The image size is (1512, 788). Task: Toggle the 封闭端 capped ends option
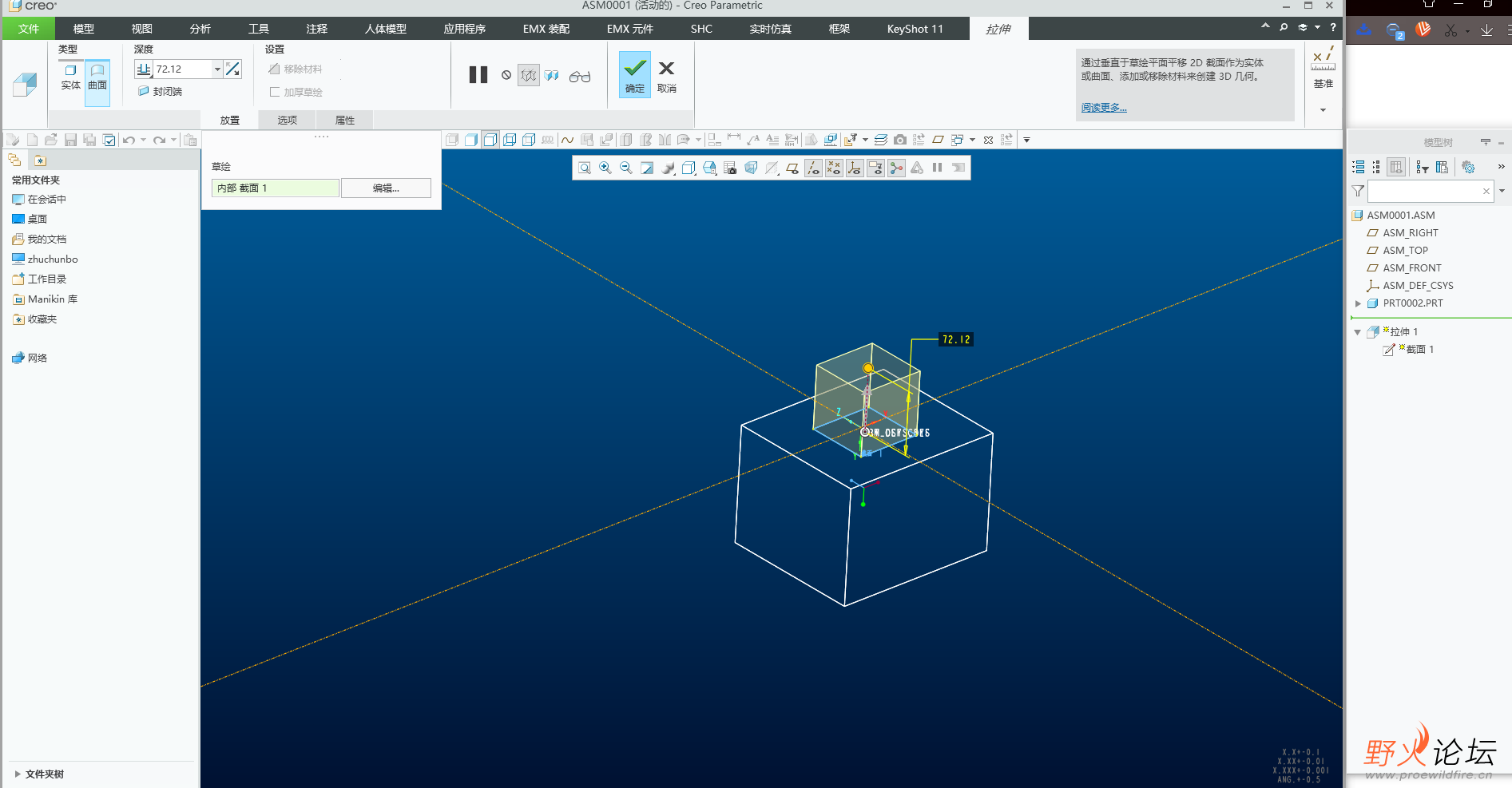pos(160,92)
